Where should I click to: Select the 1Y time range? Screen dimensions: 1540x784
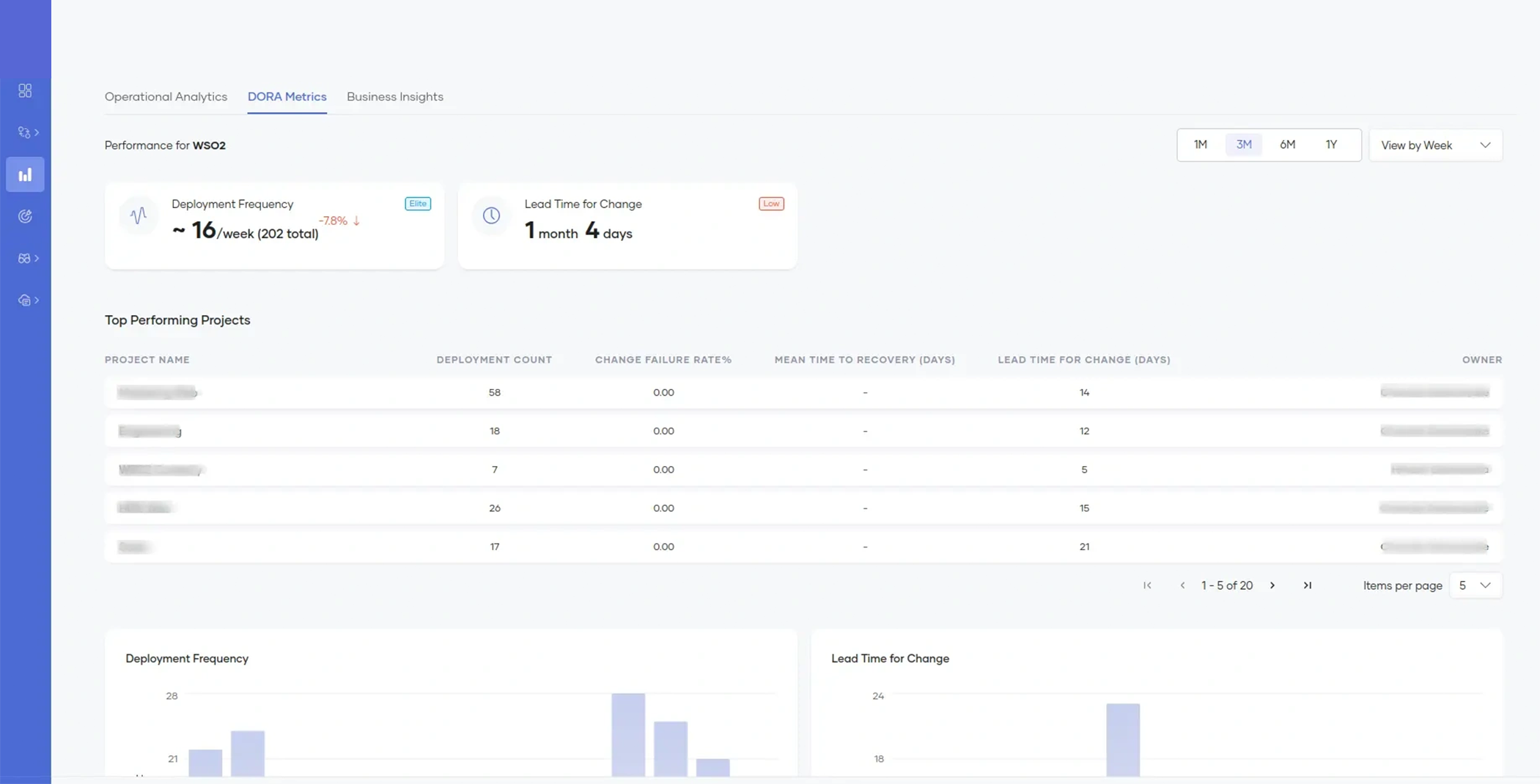[1331, 145]
